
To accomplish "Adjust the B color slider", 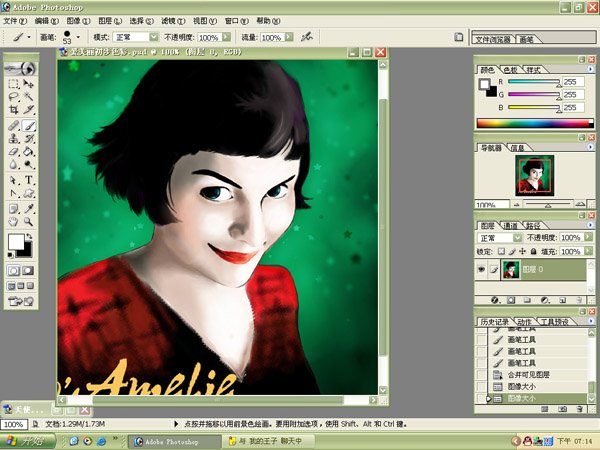I will 533,108.
